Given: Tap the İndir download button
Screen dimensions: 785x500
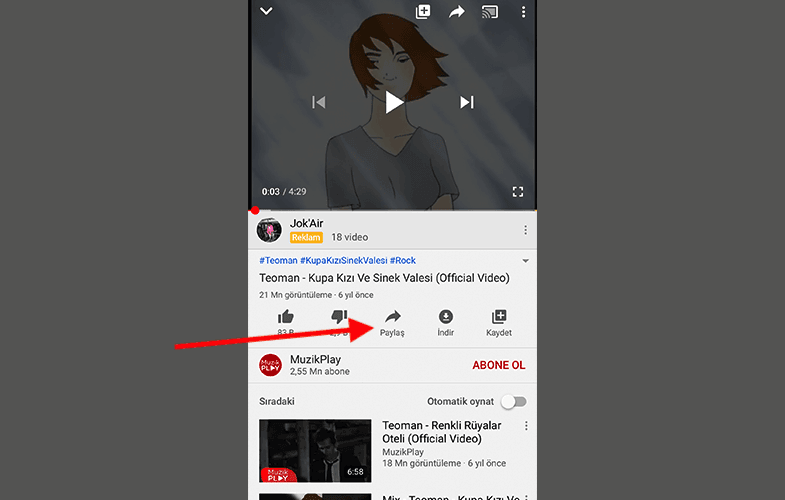Looking at the screenshot, I should 446,323.
